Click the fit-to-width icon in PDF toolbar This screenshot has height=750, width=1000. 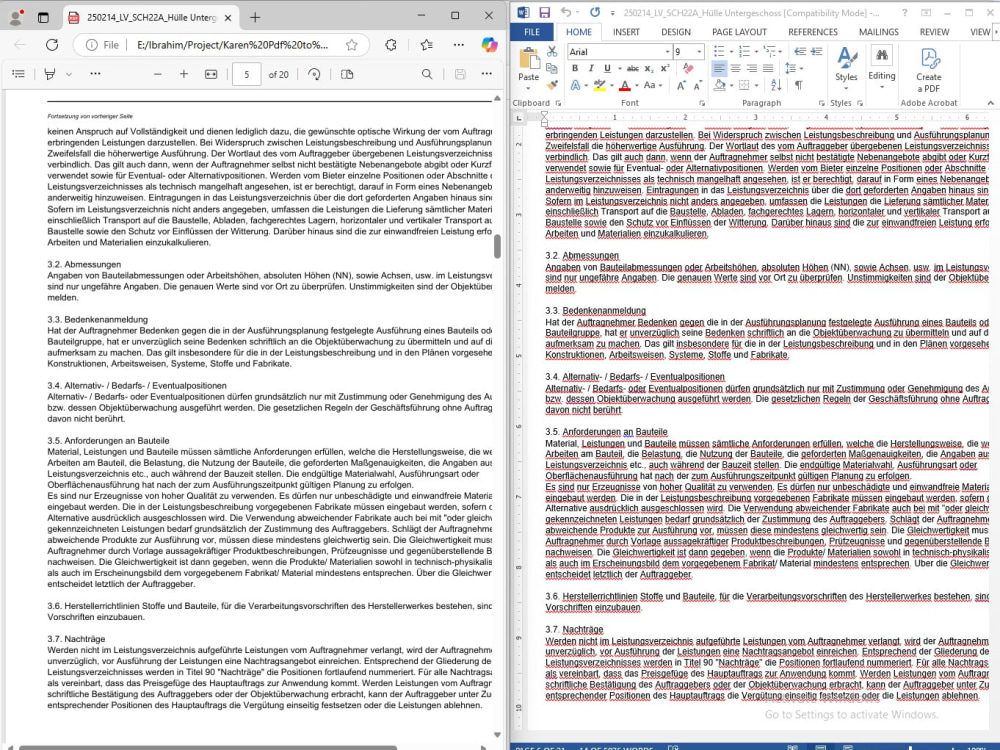tap(211, 74)
